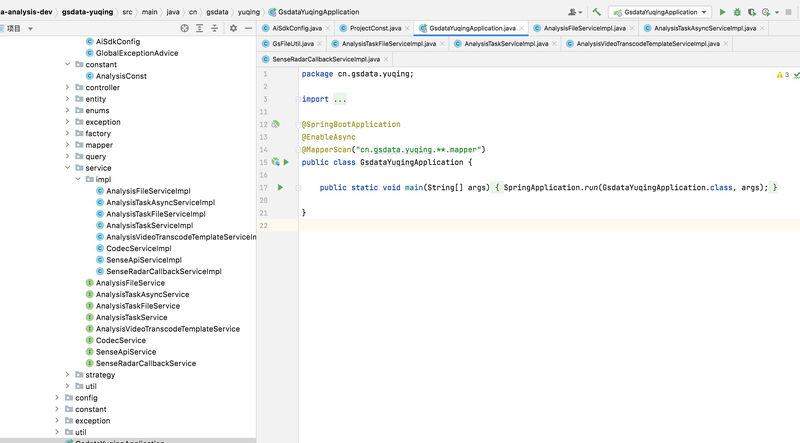Click gsdata-yuqing breadcrumb
This screenshot has height=443, width=800.
tap(87, 12)
